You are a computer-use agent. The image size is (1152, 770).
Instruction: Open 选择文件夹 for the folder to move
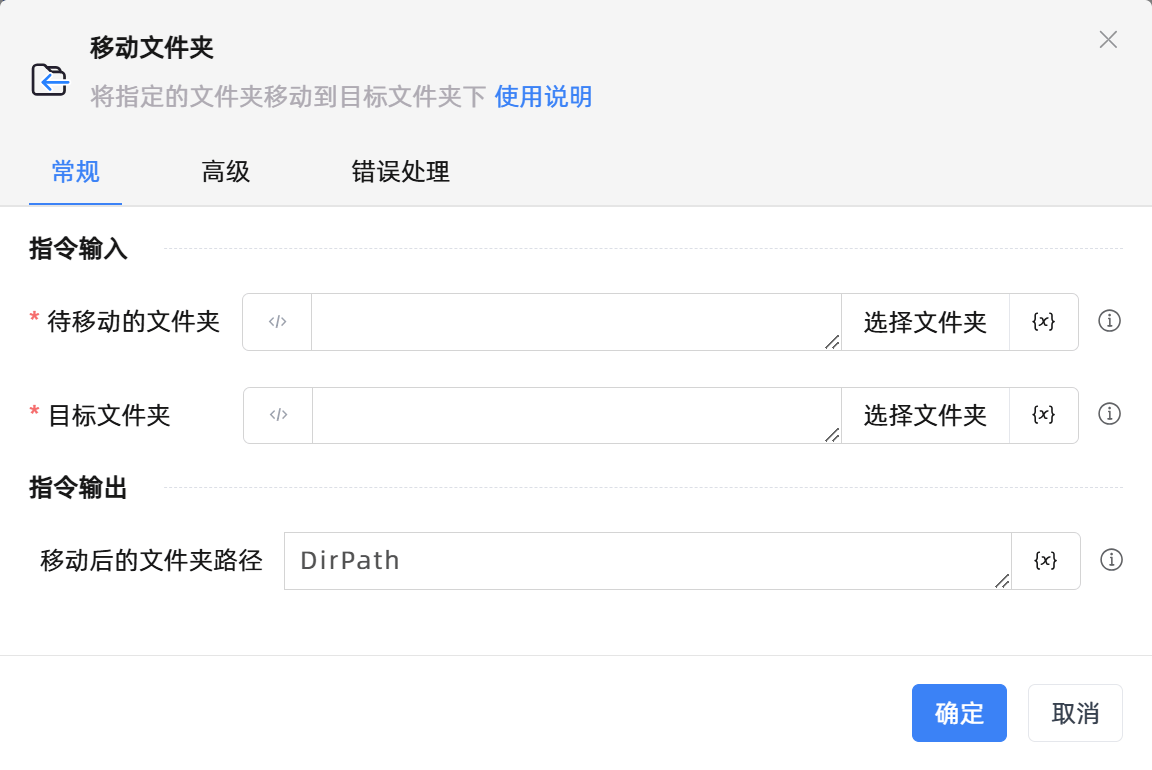point(925,321)
